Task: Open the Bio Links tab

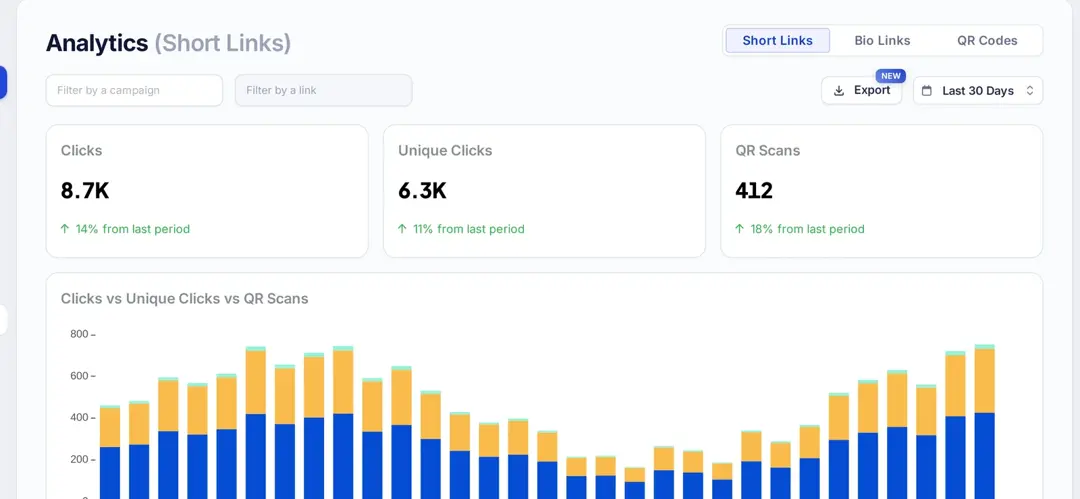Action: 882,41
